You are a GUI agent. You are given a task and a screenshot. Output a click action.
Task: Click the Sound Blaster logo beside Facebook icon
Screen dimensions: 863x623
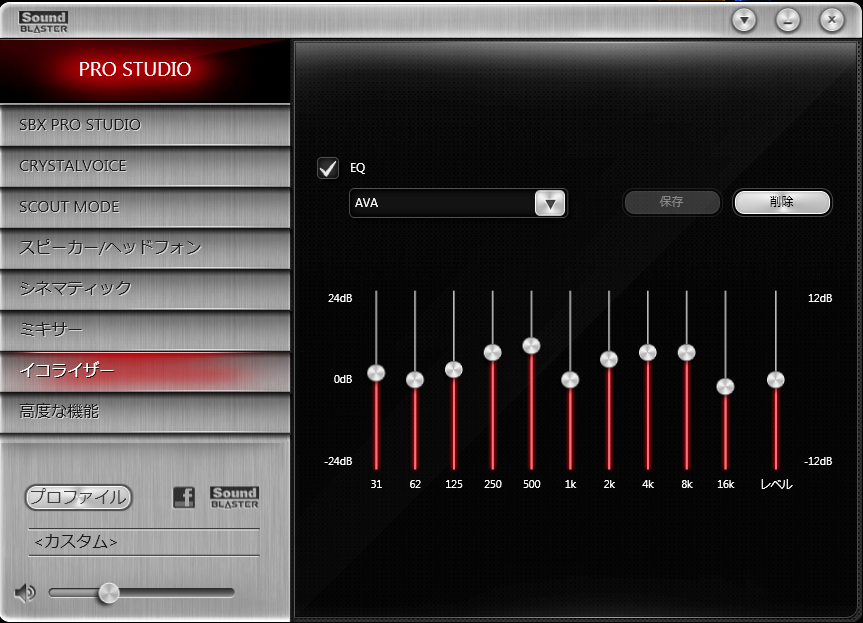pos(234,497)
